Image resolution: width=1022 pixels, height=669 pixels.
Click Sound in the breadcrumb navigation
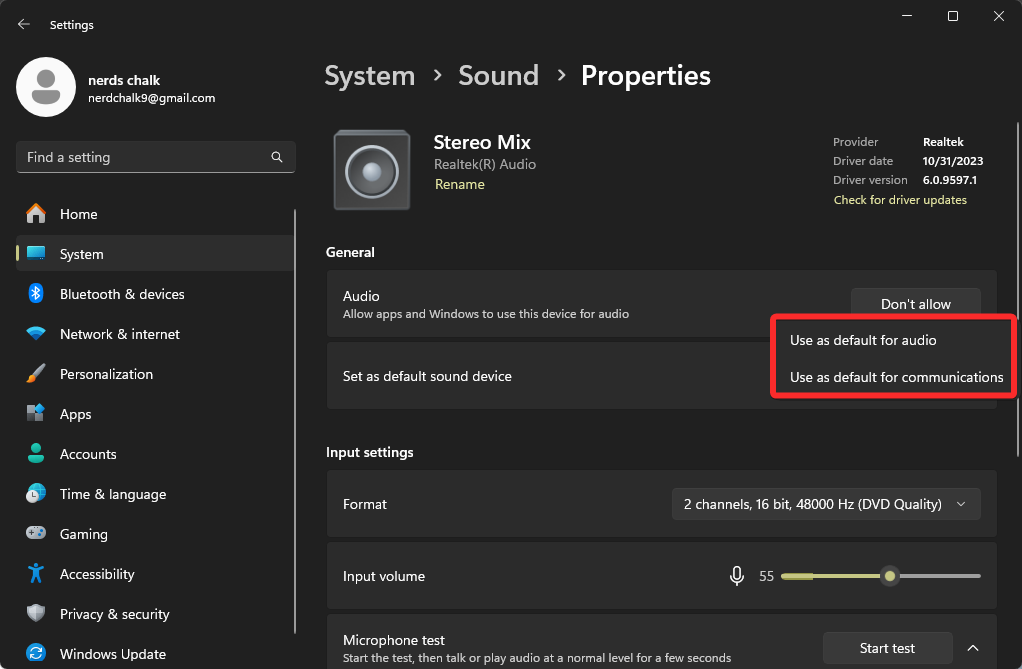(498, 75)
